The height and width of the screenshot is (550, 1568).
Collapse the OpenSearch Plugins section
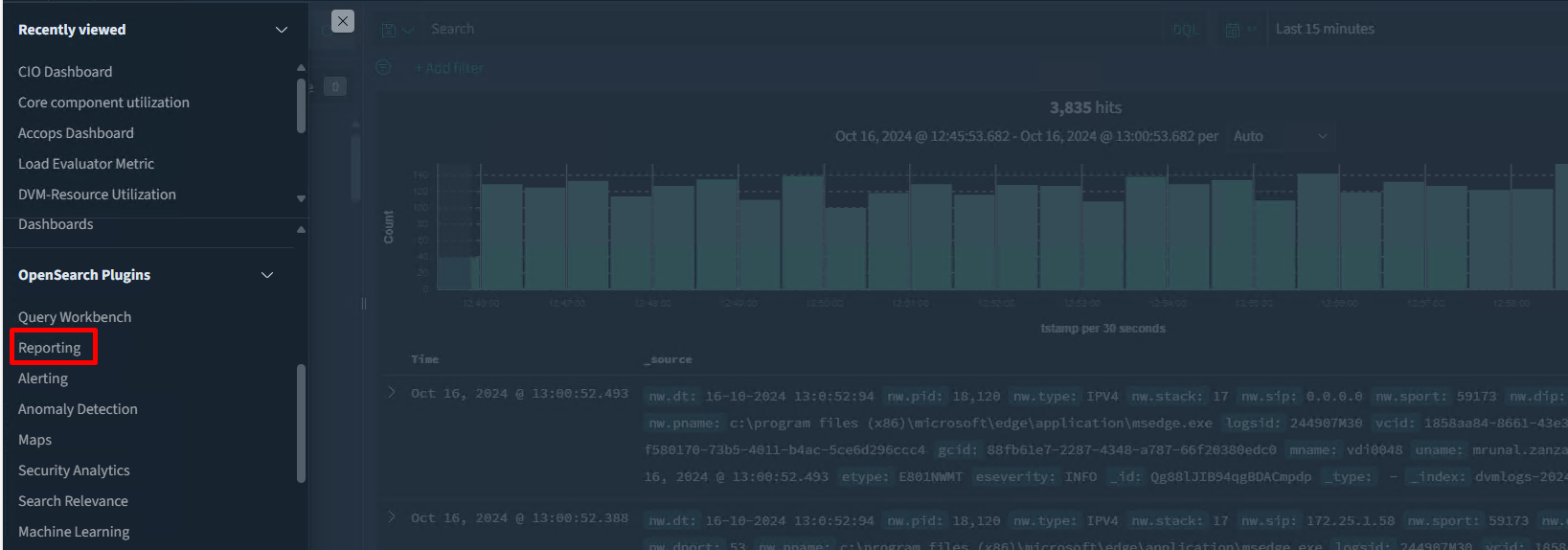click(267, 275)
